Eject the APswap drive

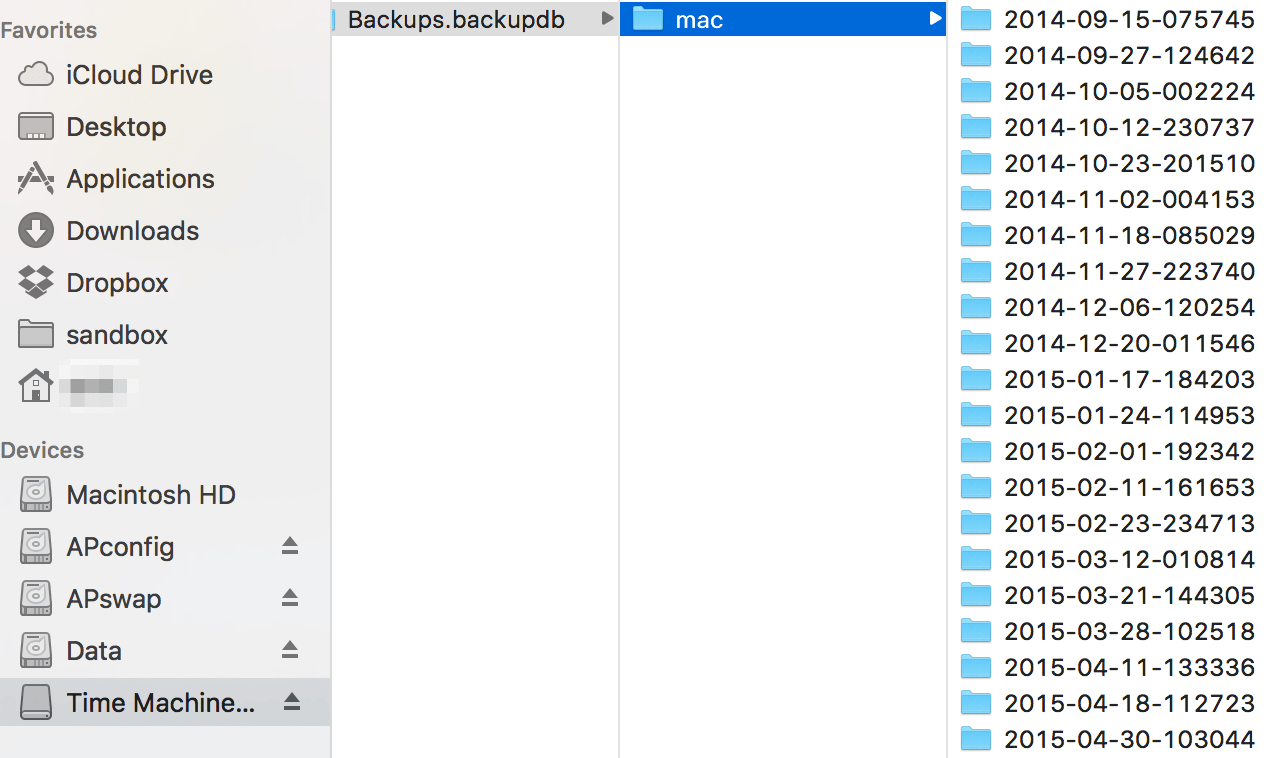point(290,598)
